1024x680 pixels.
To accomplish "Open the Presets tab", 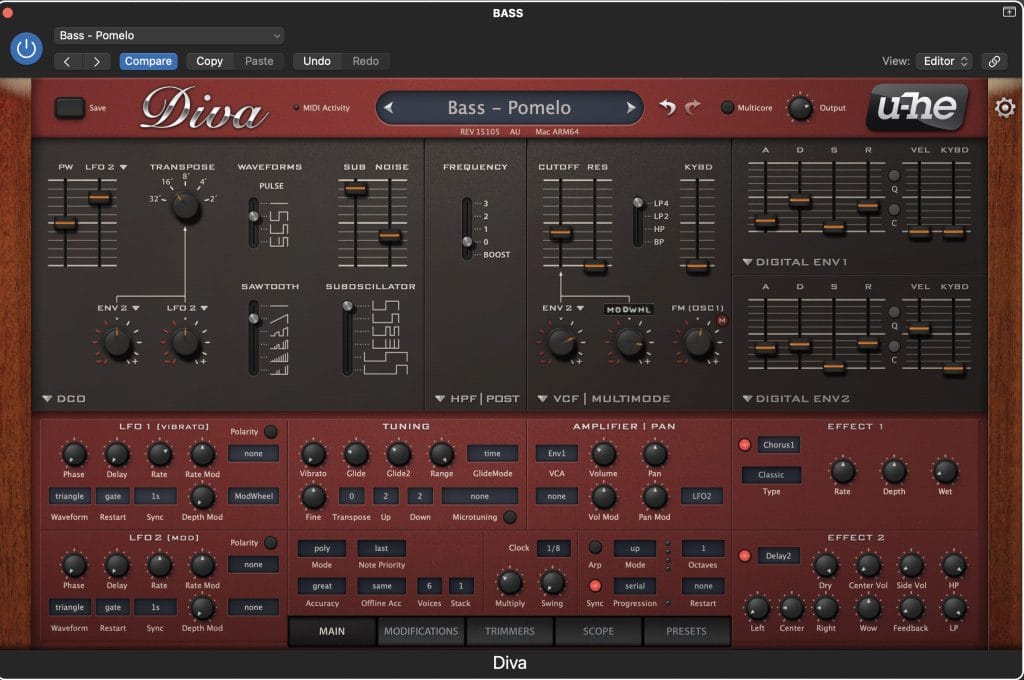I will (685, 631).
